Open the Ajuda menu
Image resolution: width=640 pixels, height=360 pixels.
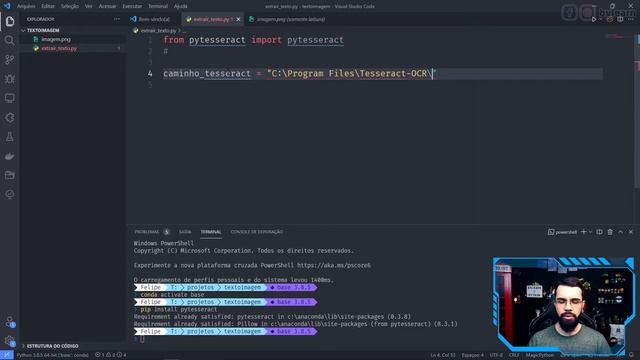point(180,6)
